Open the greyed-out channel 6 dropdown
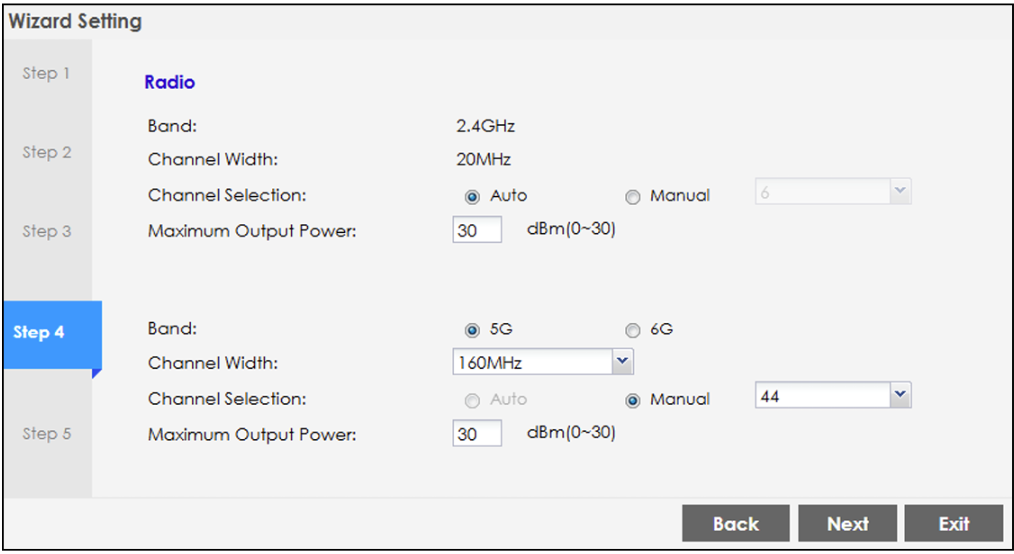 832,193
